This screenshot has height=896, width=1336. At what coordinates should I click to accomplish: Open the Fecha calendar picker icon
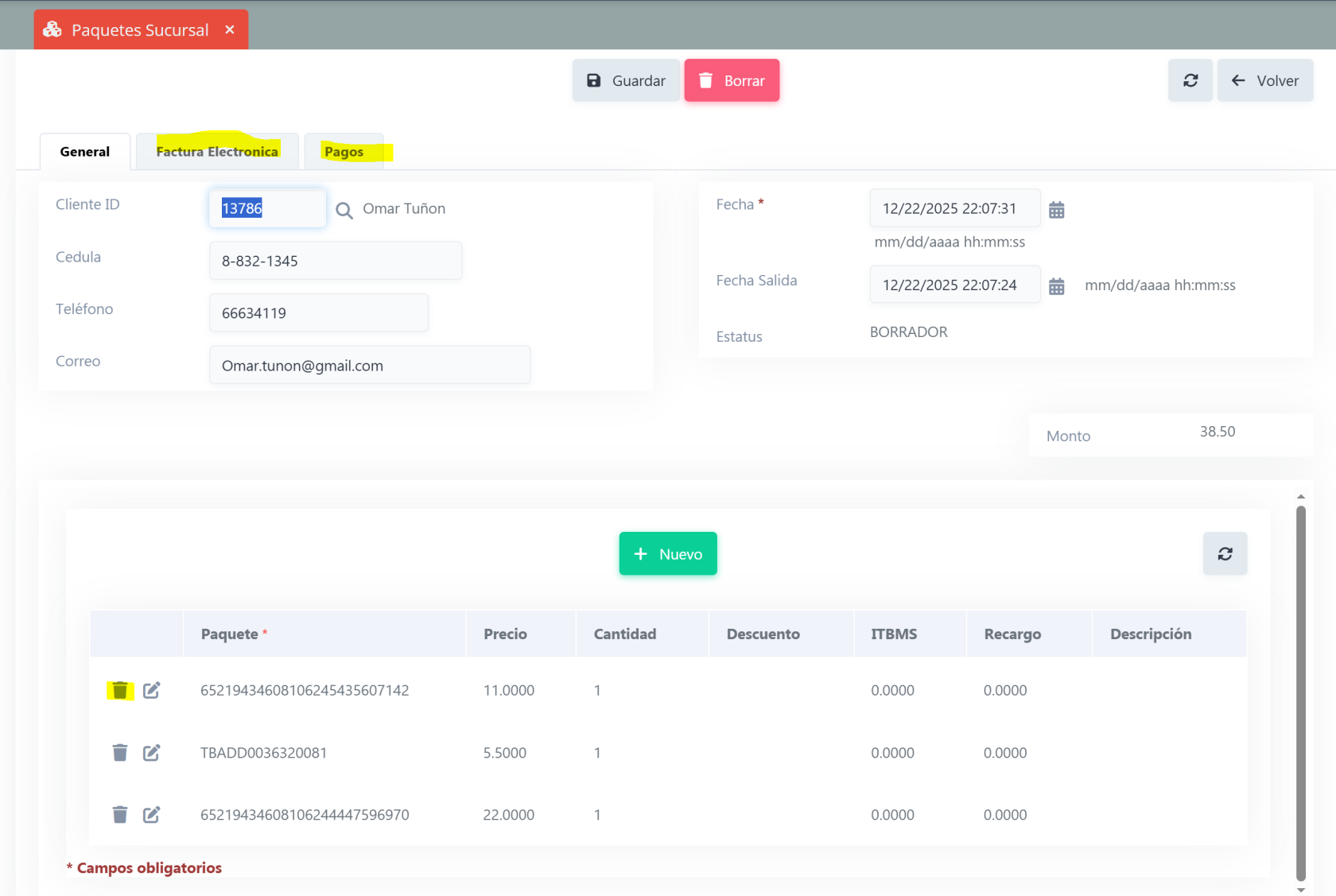[x=1056, y=210]
